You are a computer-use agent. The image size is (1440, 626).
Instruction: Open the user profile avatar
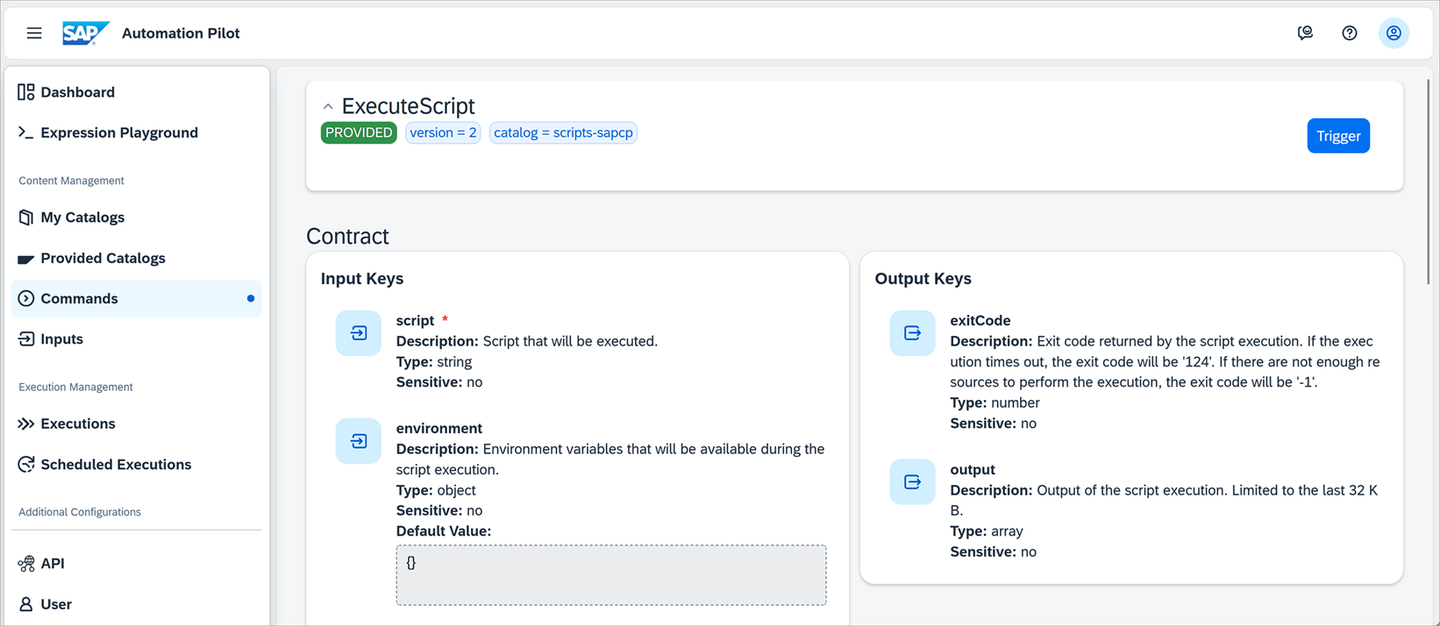point(1394,33)
